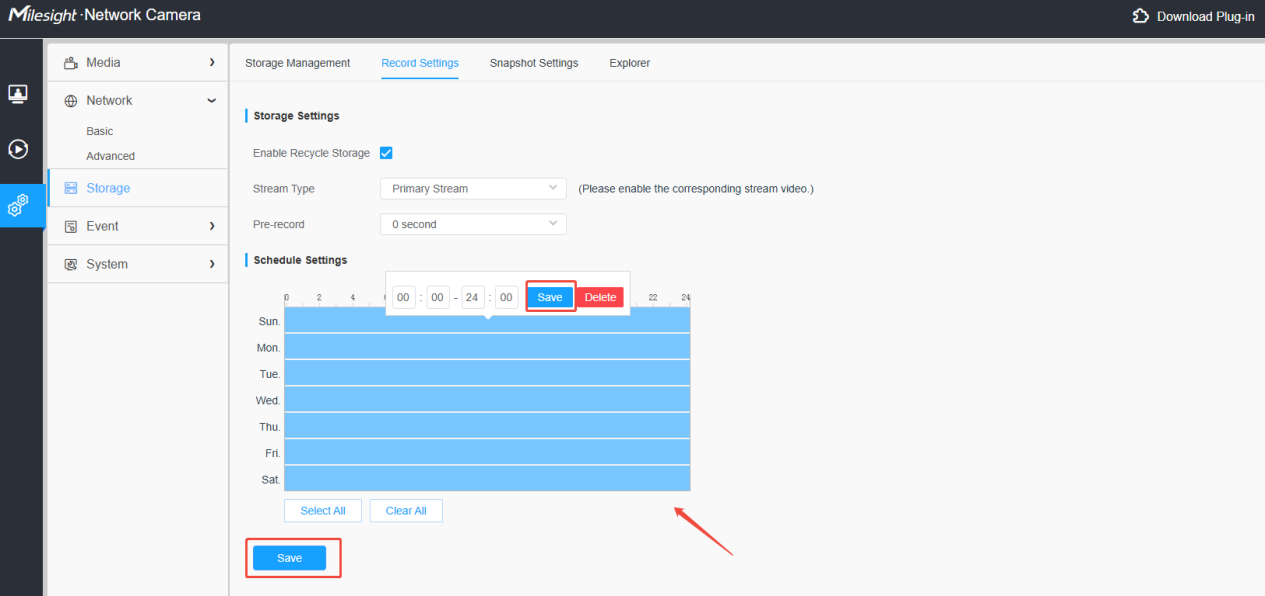Click the Stream Type label

click(284, 188)
